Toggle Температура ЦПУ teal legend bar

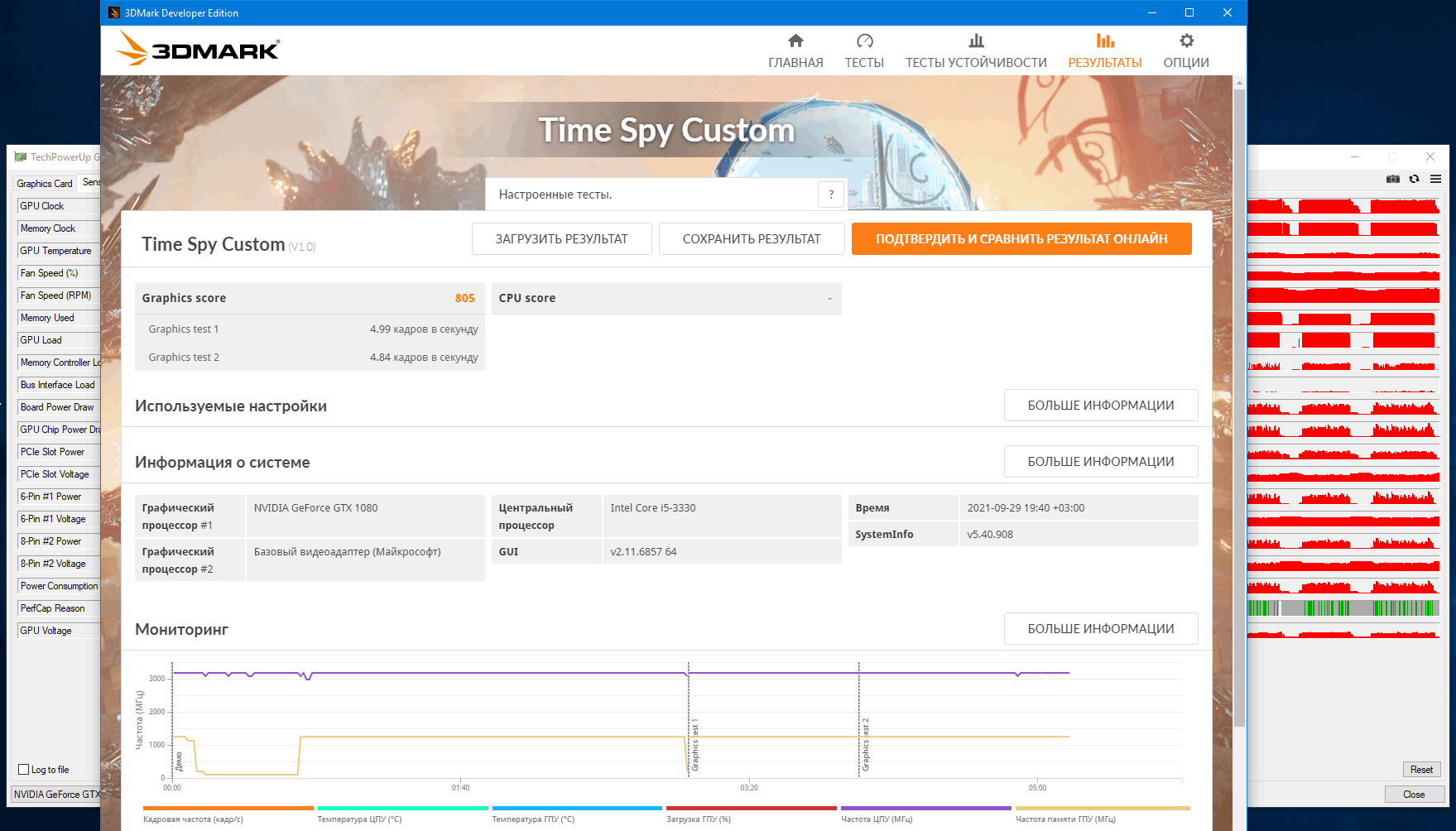[402, 809]
